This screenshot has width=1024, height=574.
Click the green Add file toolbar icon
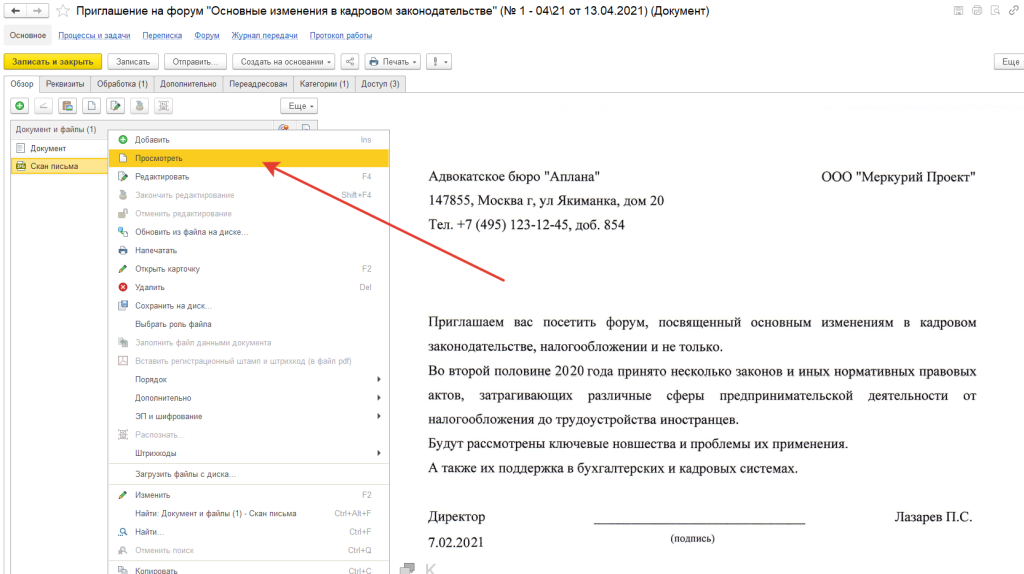pos(19,106)
